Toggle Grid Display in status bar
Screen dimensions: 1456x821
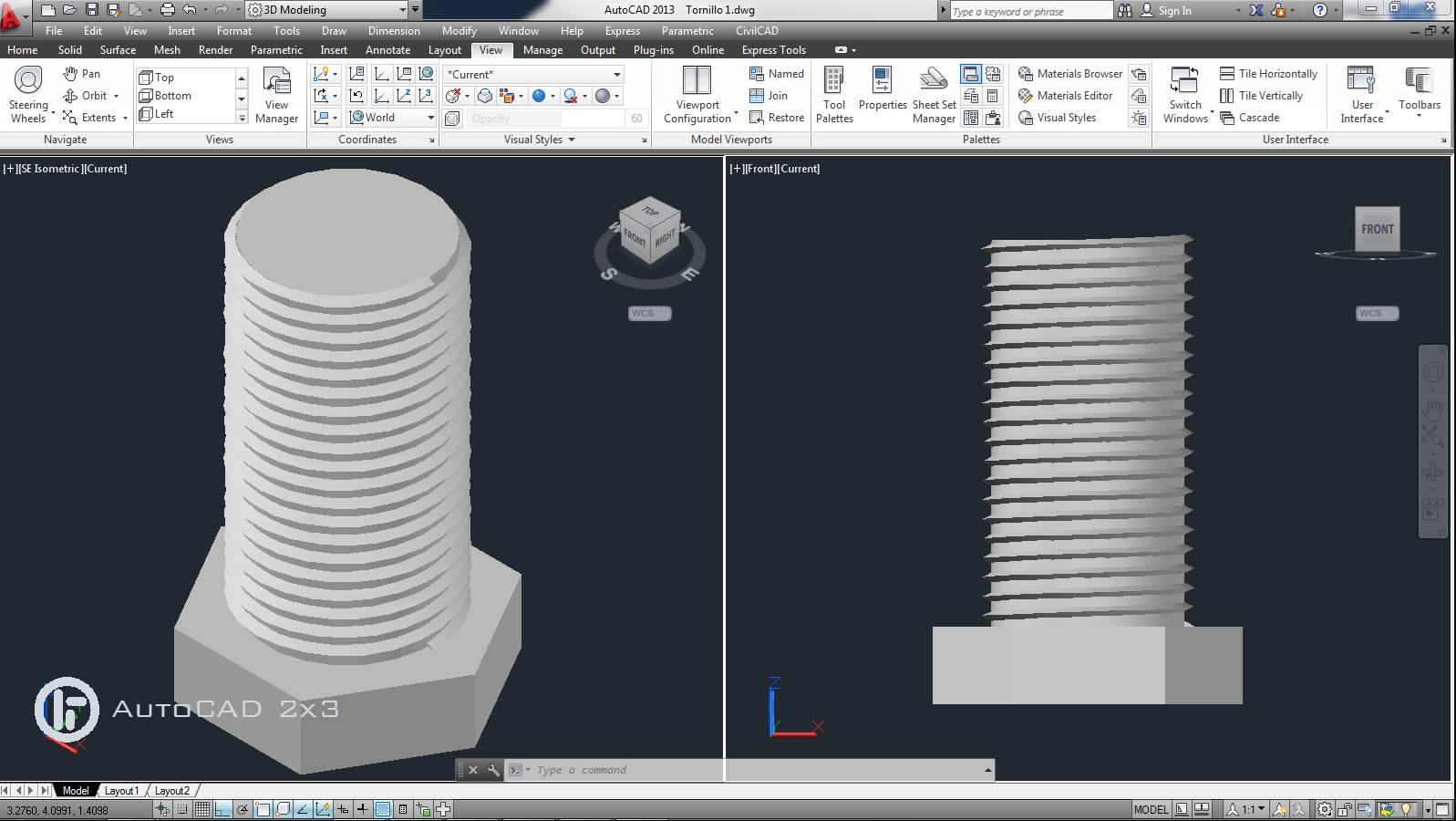click(x=202, y=809)
